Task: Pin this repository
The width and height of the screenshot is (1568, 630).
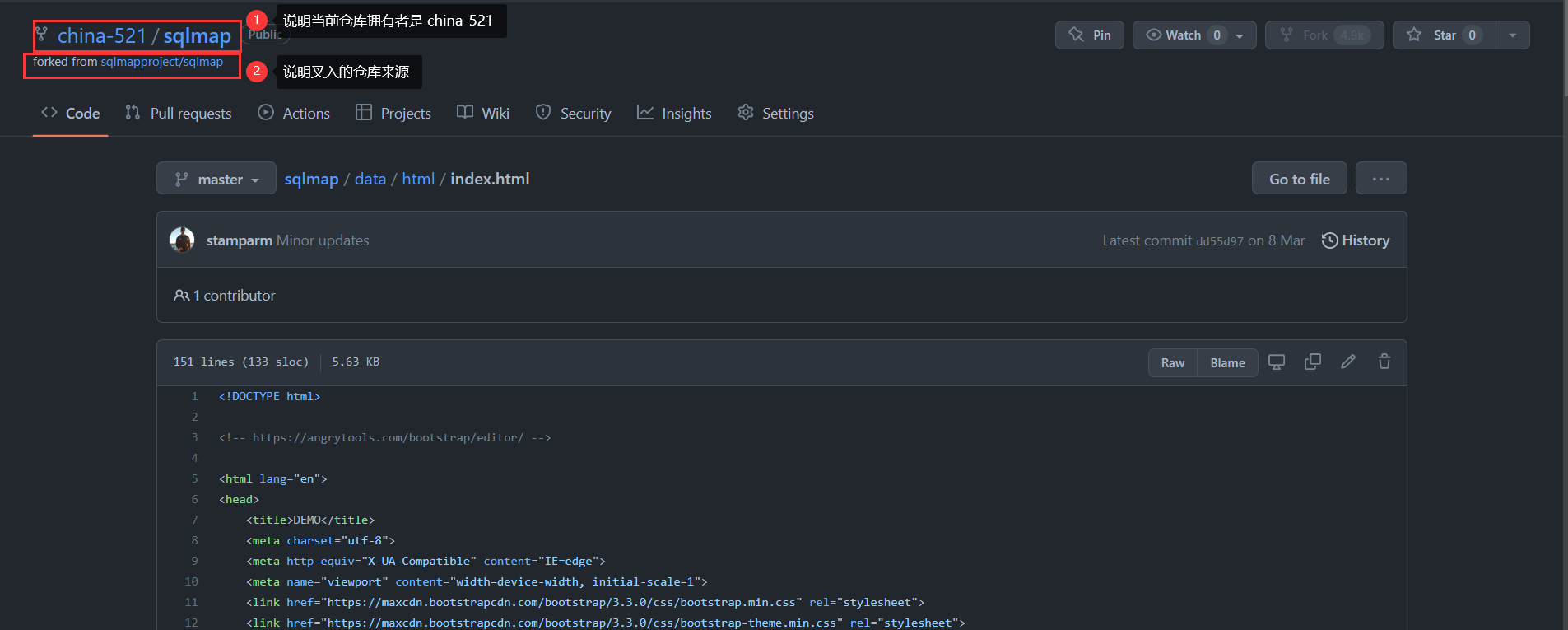Action: click(1090, 35)
